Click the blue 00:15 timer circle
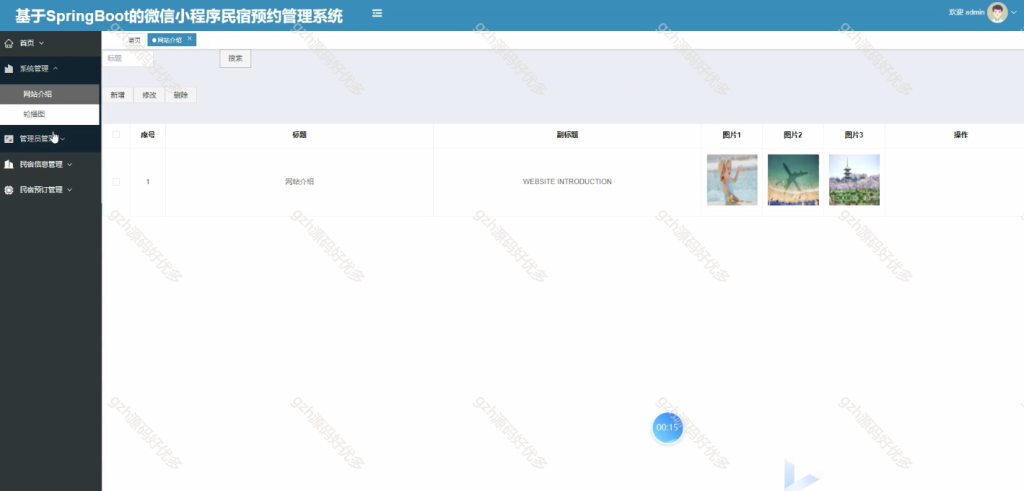Screen dimensions: 1024x491 click(x=667, y=428)
